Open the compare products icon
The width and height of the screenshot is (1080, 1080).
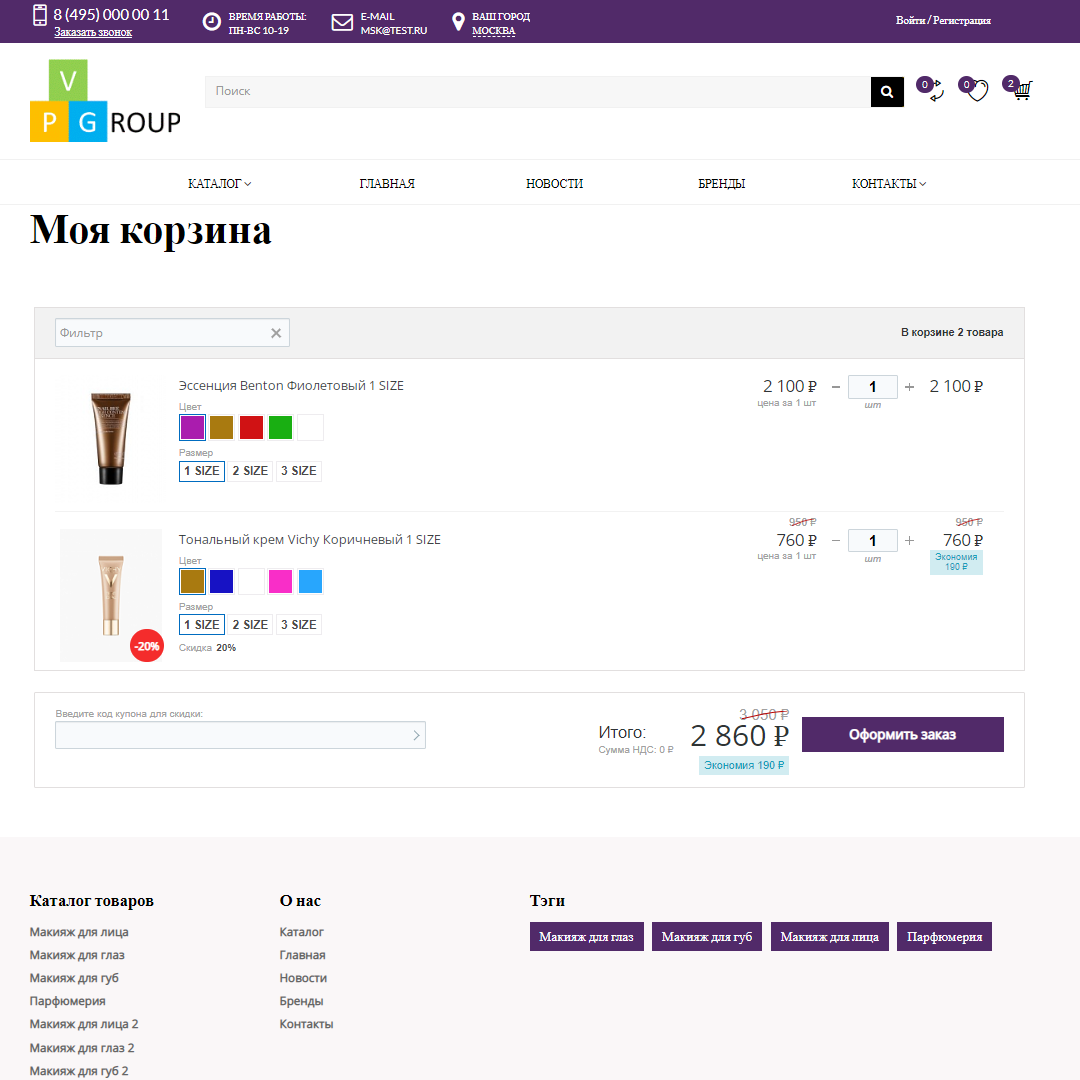934,92
